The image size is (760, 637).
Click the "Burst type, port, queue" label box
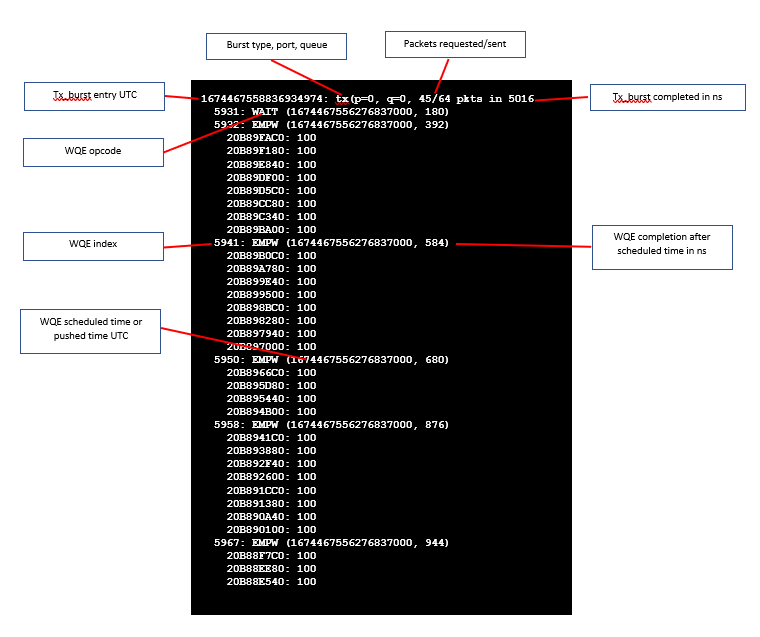click(x=275, y=46)
